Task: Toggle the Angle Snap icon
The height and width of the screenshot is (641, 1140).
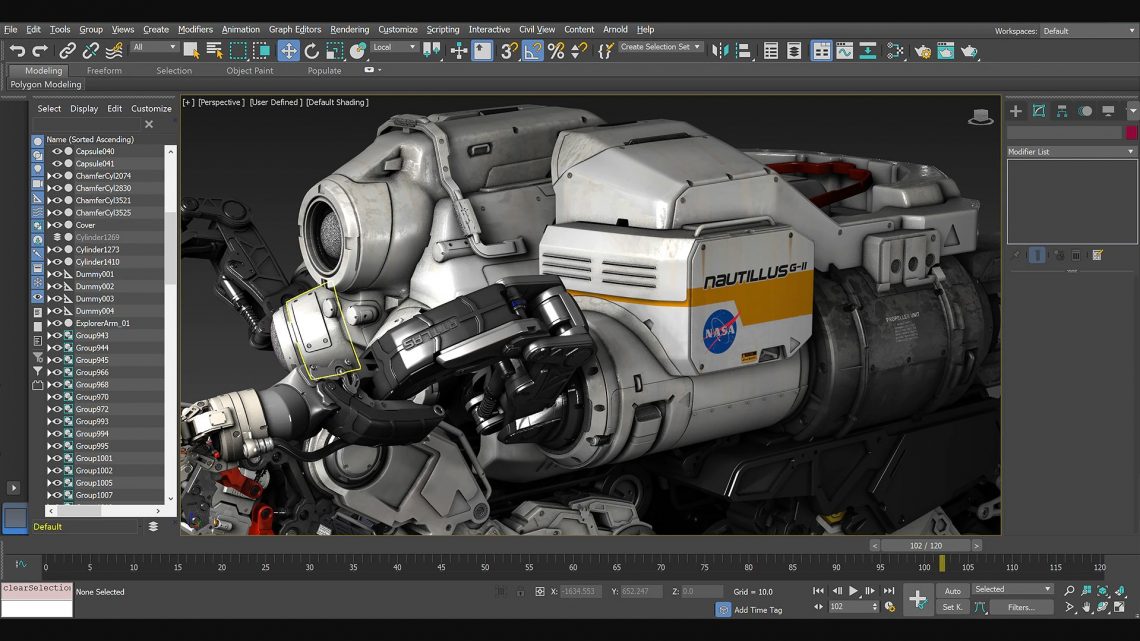Action: pos(532,51)
